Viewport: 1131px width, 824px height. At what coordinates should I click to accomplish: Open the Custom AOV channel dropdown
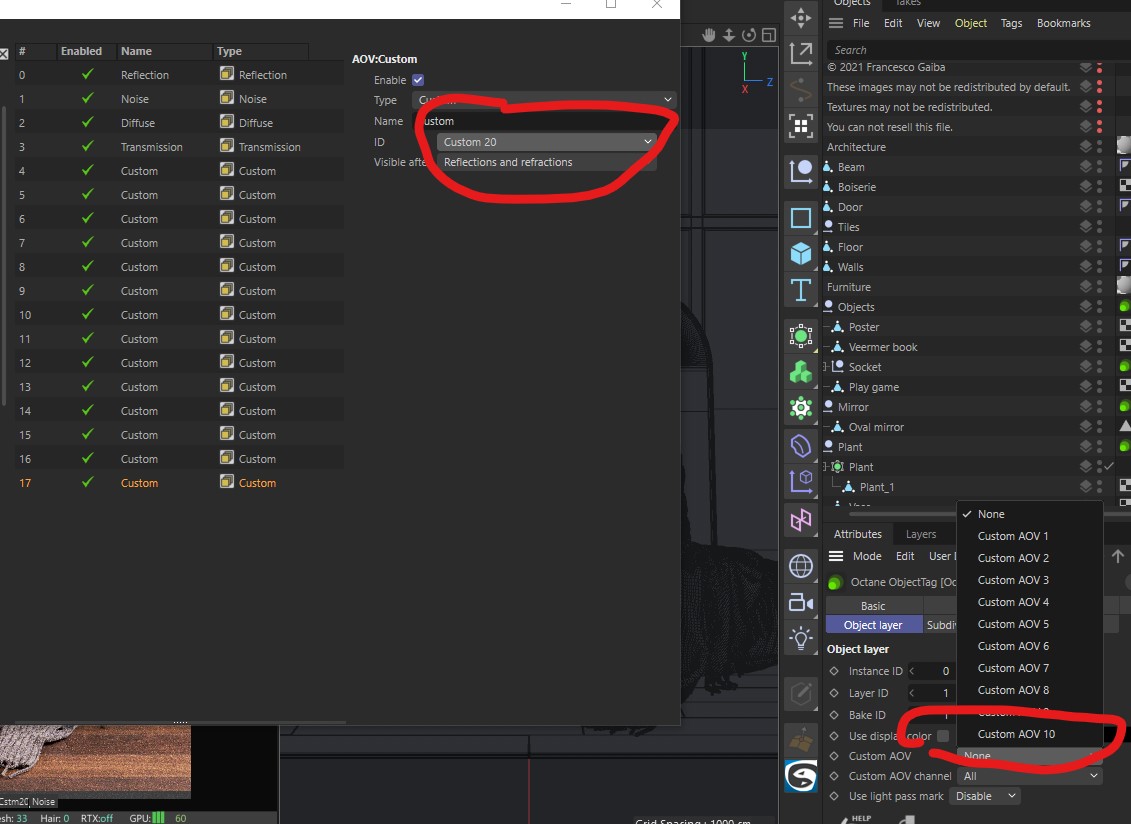(x=1030, y=776)
